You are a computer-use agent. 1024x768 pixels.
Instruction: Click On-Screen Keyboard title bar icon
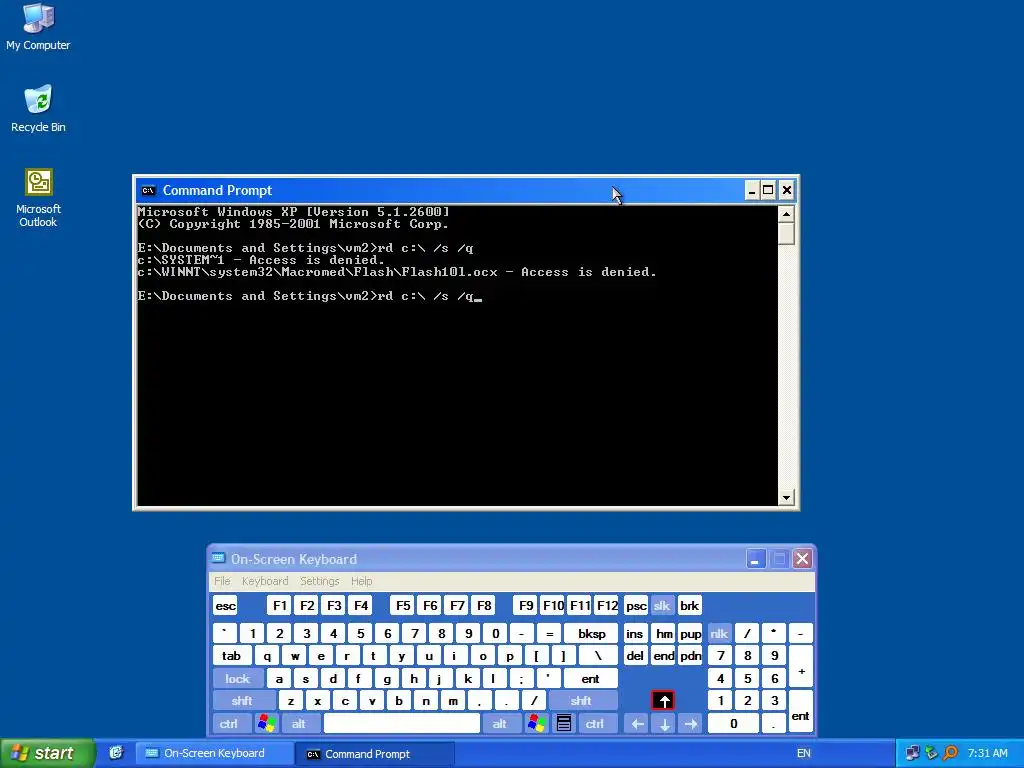click(219, 559)
